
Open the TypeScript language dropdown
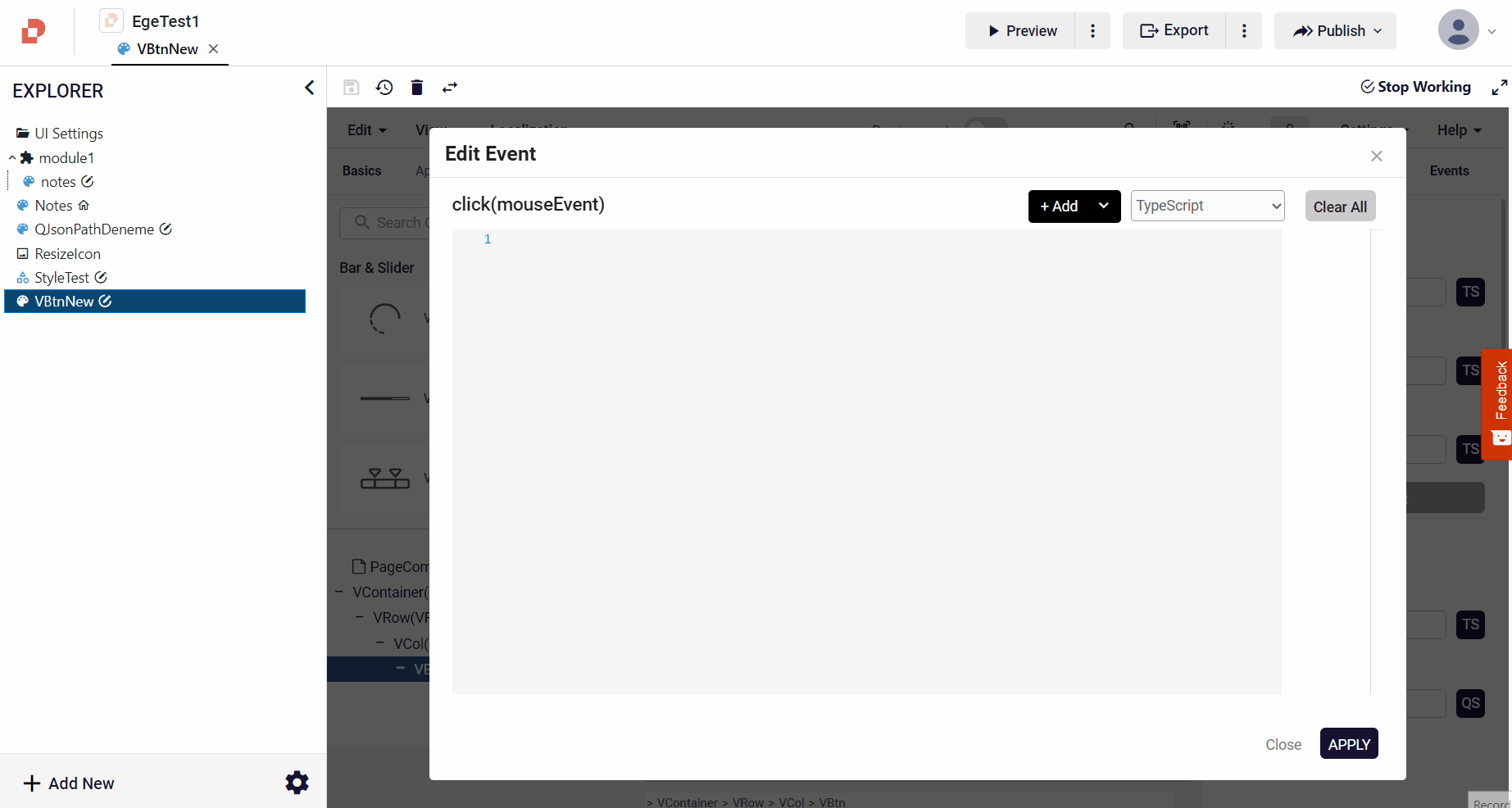pyautogui.click(x=1207, y=206)
